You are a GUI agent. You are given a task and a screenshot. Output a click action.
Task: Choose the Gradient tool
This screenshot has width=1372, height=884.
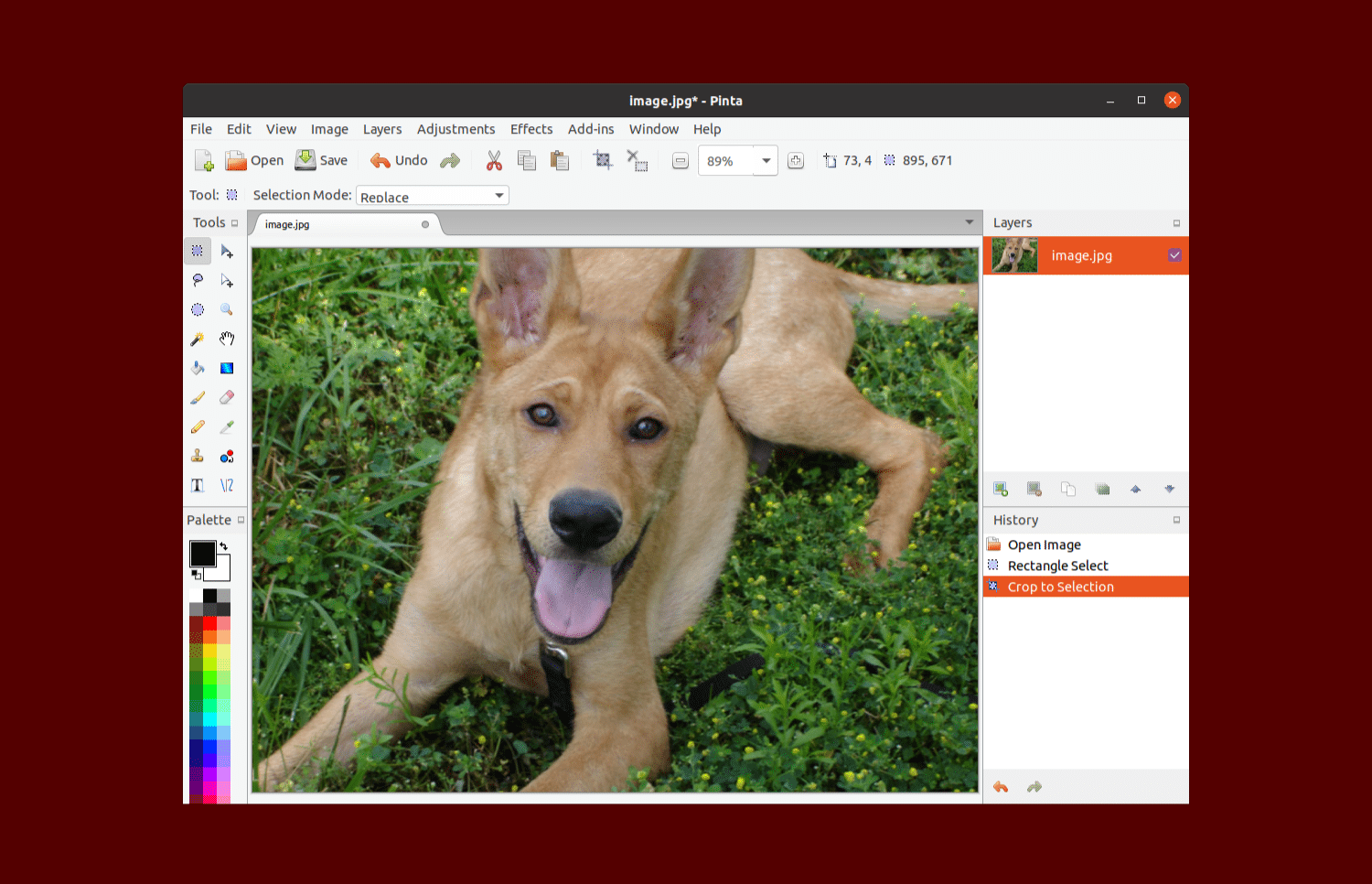coord(227,368)
